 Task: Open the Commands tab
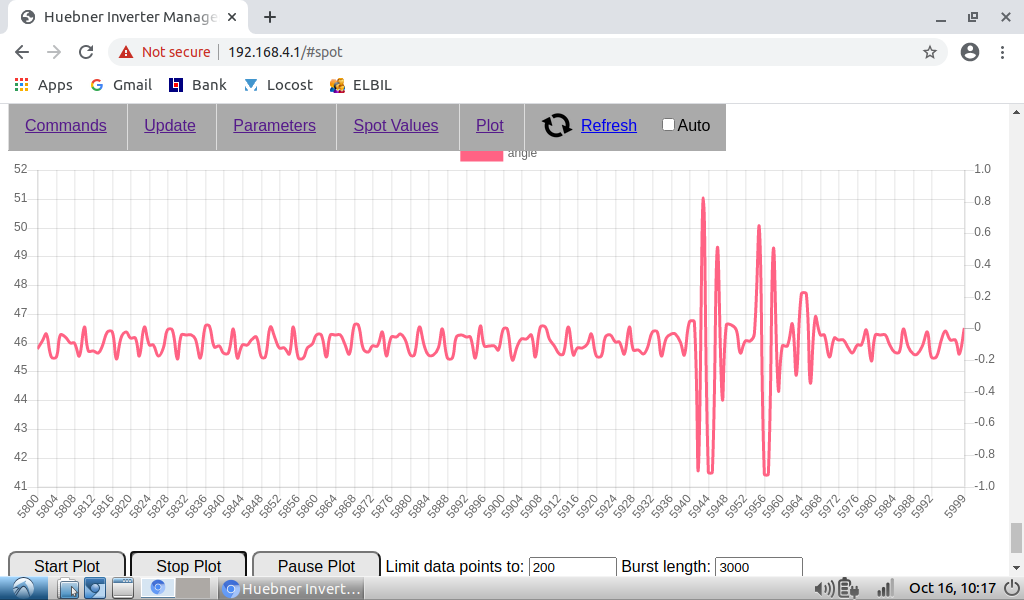[66, 125]
